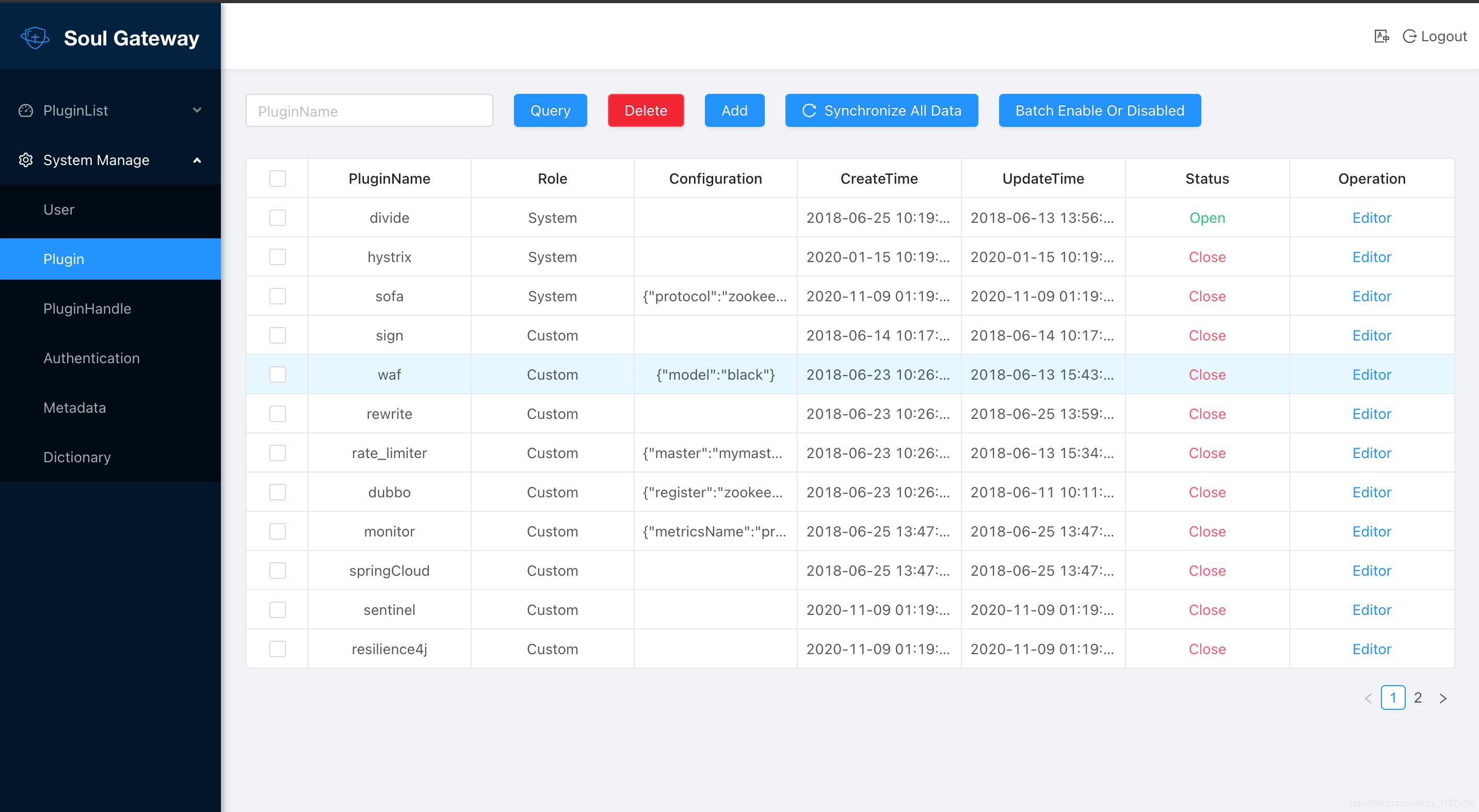Expand the PluginList sidebar menu
The image size is (1479, 812).
coord(110,110)
